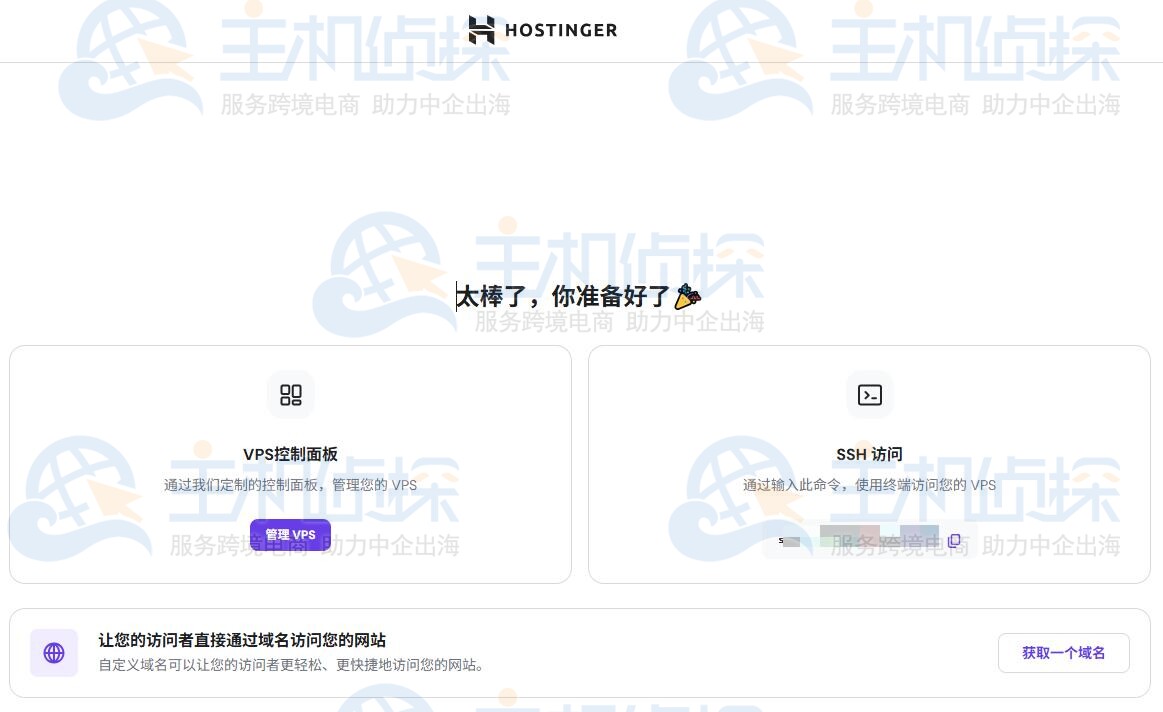Image resolution: width=1163 pixels, height=712 pixels.
Task: Select the SSH access card
Action: click(x=869, y=463)
